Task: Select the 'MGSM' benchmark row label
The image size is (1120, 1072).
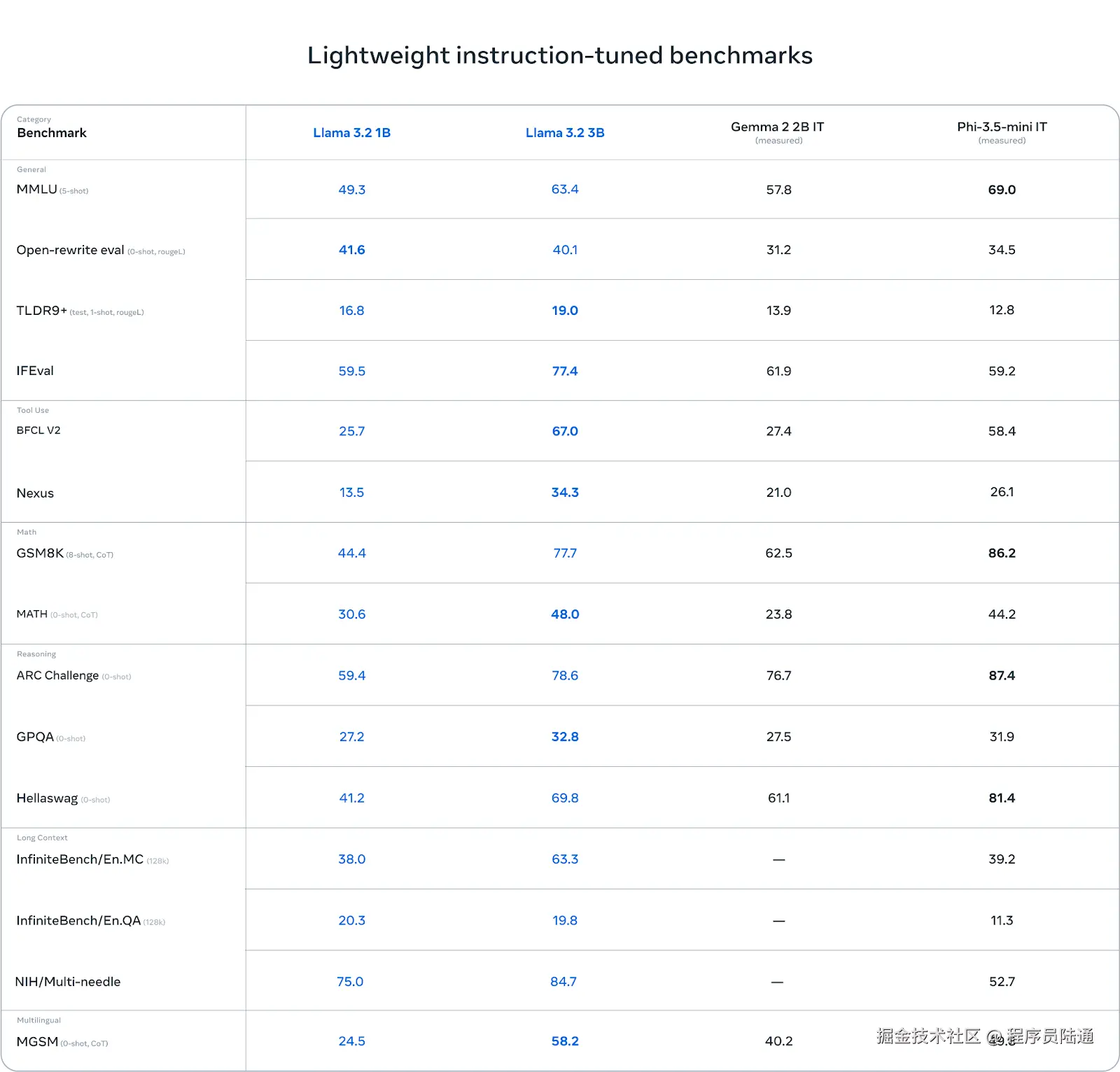Action: pyautogui.click(x=38, y=1042)
